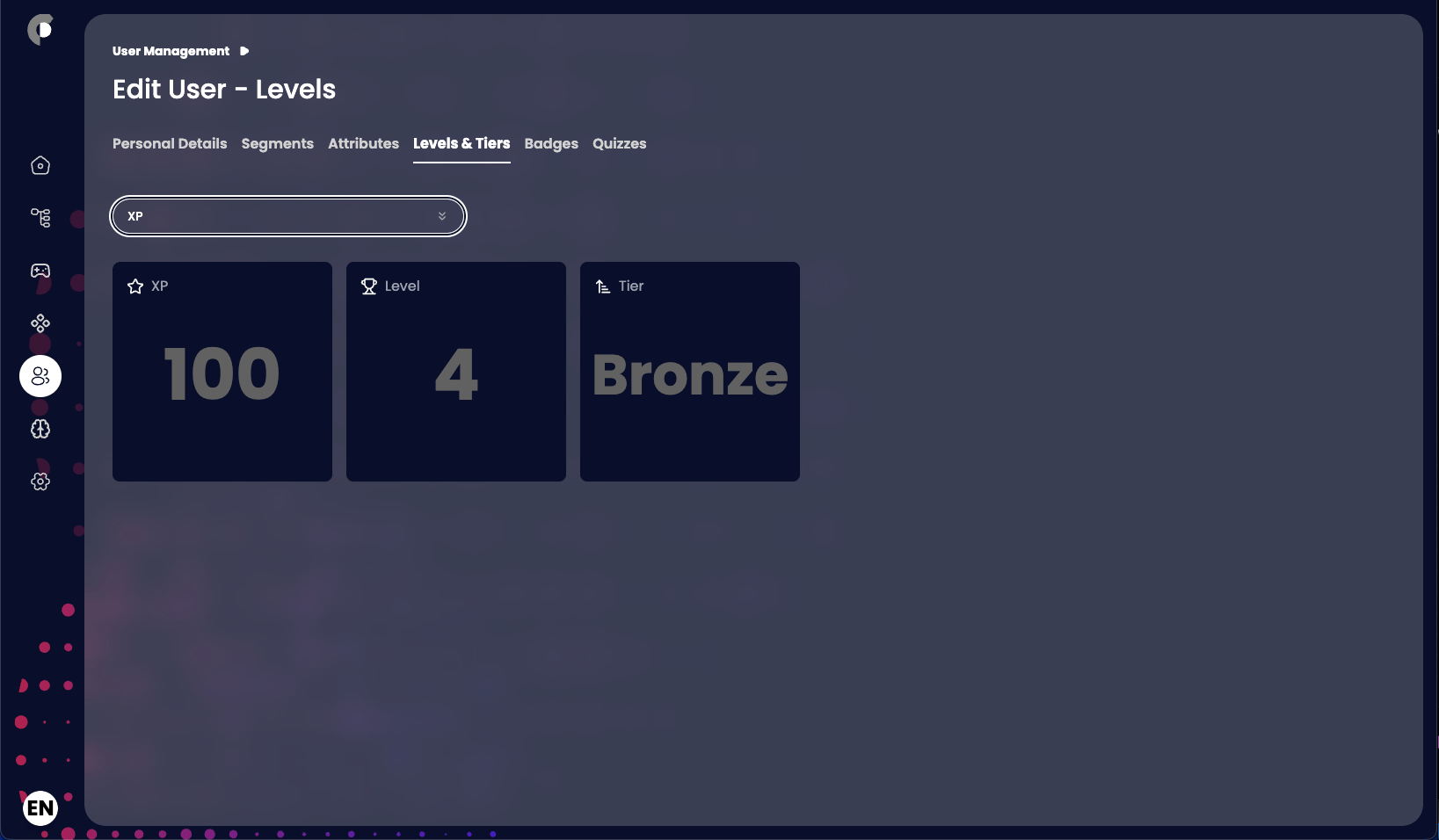
Task: Go to the User Management breadcrumb
Action: [x=171, y=51]
